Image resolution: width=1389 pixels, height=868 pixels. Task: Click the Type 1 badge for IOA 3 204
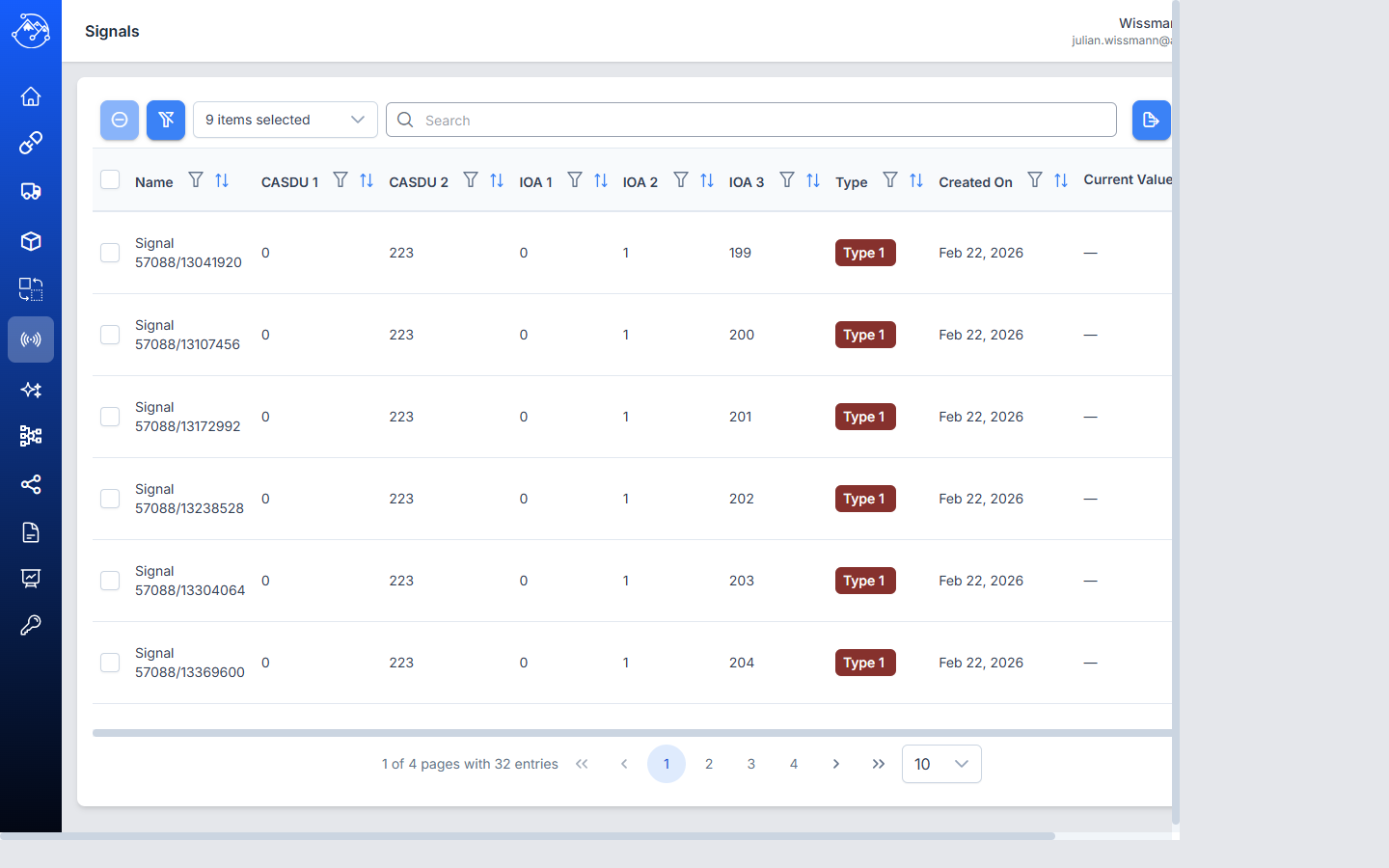coord(865,663)
